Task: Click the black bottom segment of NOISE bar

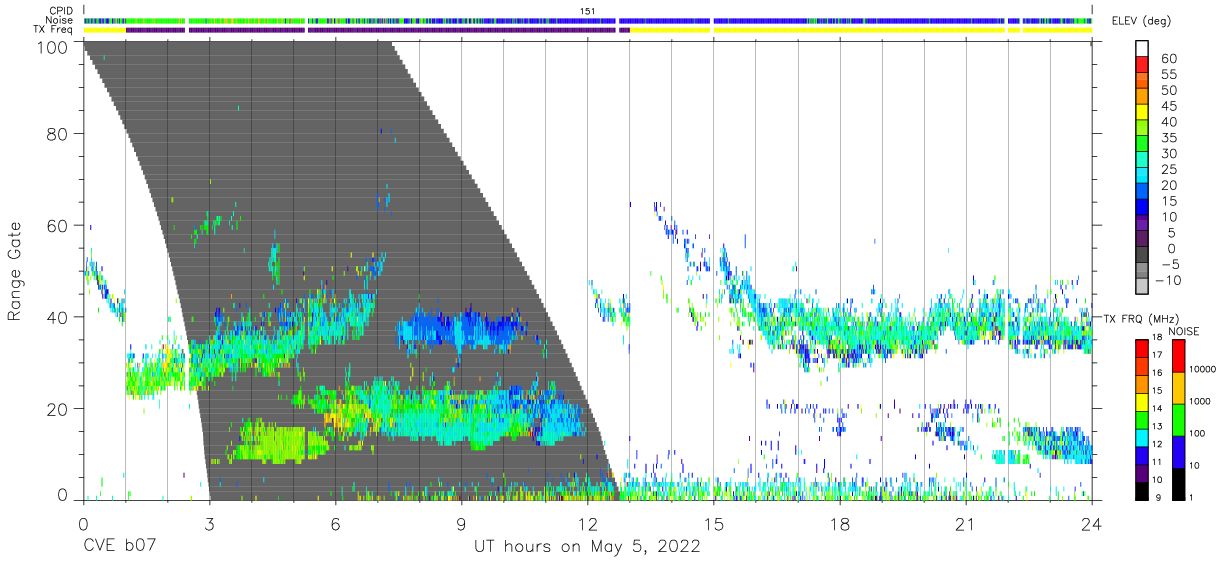Action: coord(1178,482)
